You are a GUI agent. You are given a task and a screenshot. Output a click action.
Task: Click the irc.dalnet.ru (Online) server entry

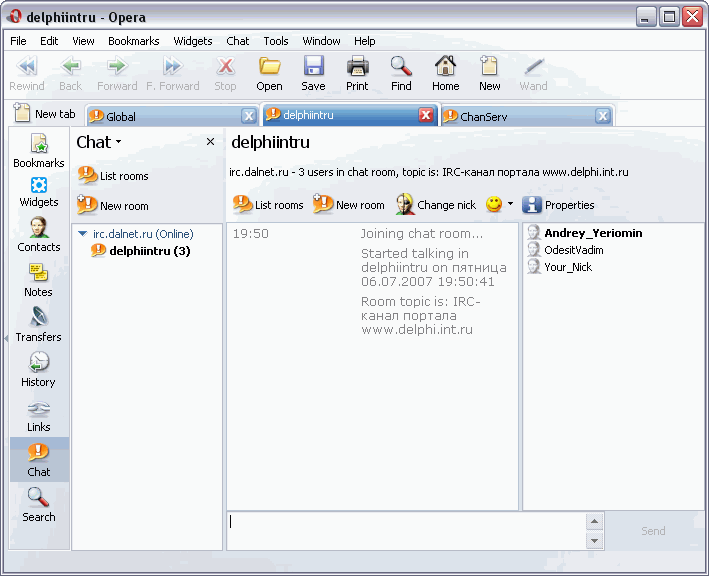coord(143,234)
